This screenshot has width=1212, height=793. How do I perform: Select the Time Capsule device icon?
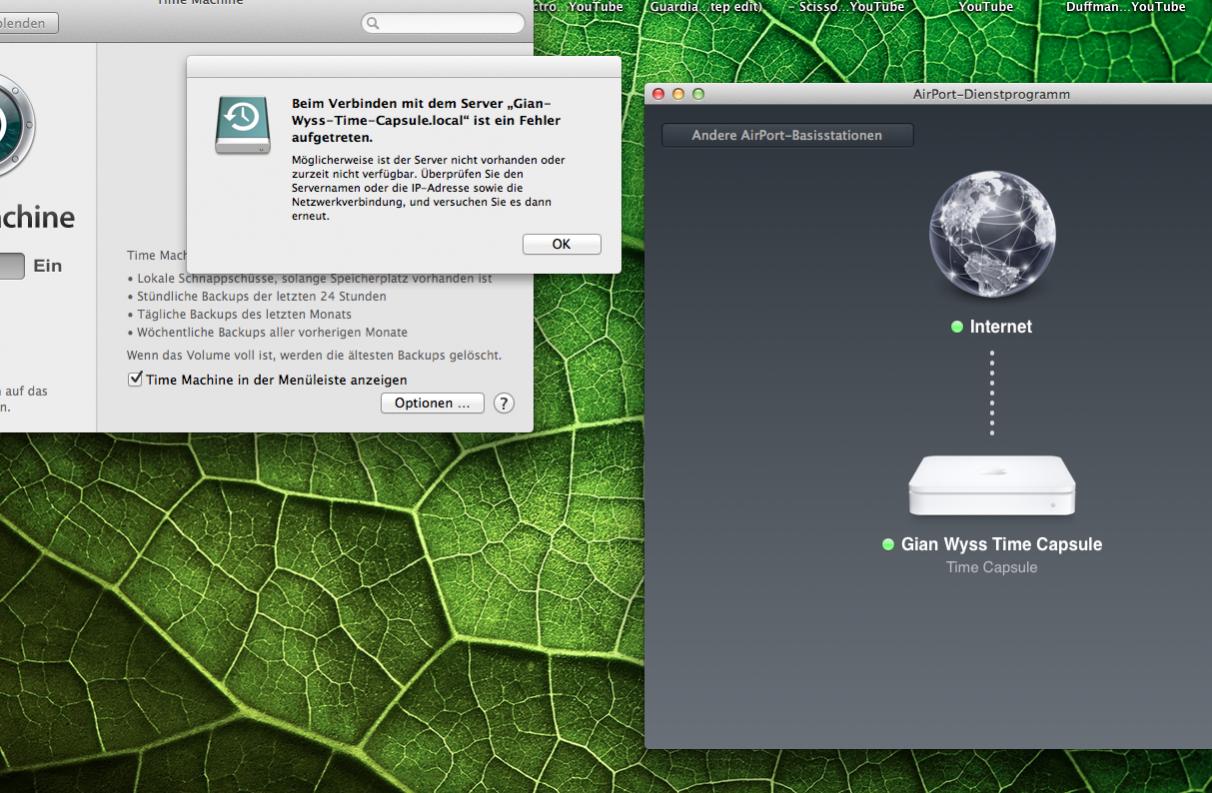[x=991, y=485]
